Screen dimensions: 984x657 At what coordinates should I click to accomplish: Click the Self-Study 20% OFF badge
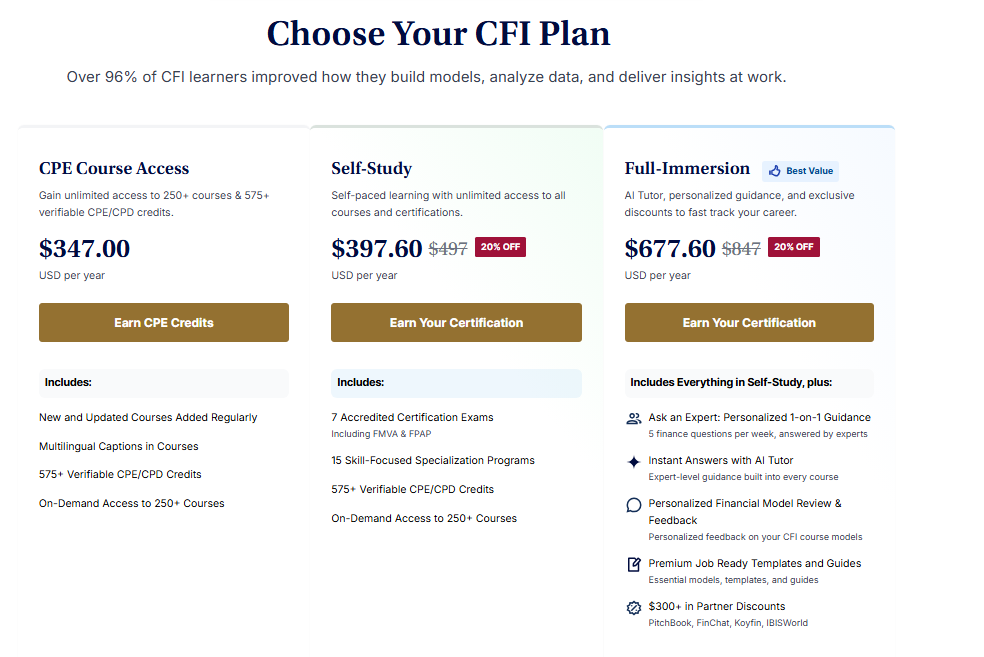pos(500,247)
